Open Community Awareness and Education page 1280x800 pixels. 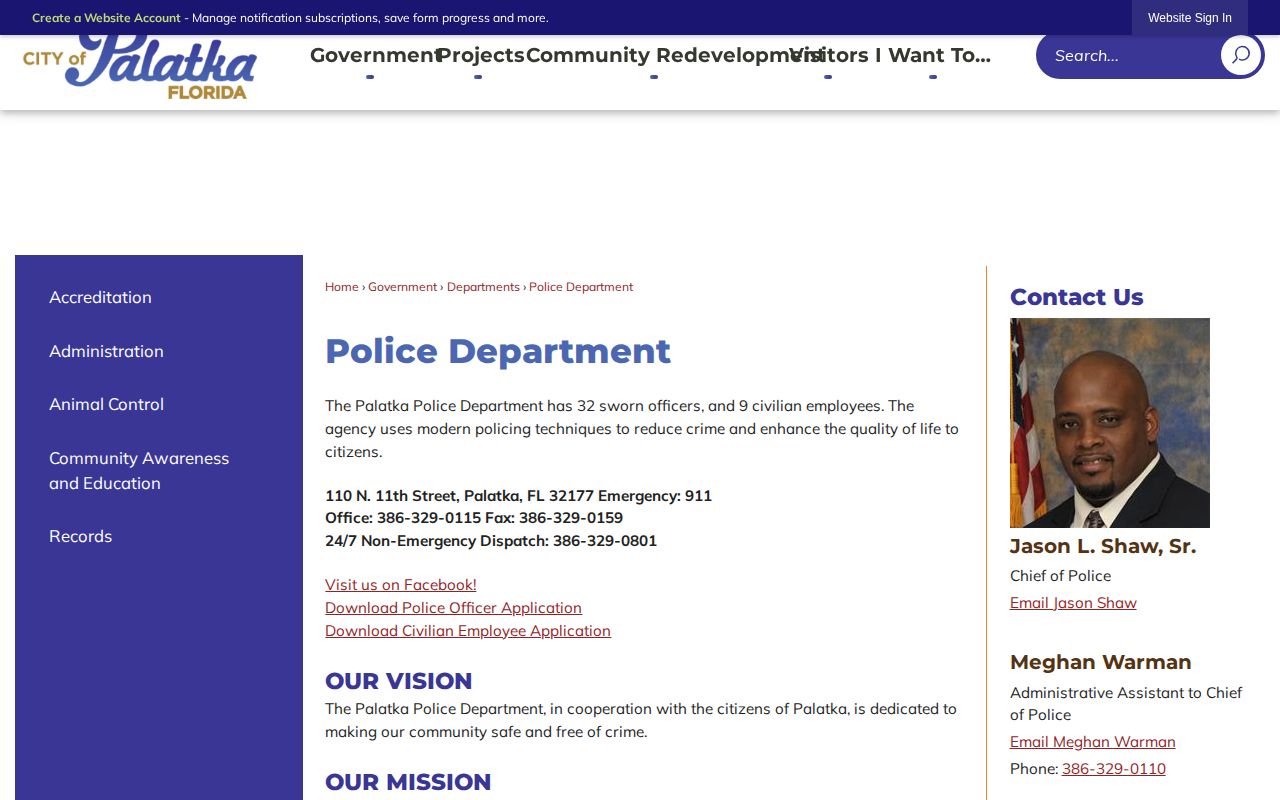(139, 470)
